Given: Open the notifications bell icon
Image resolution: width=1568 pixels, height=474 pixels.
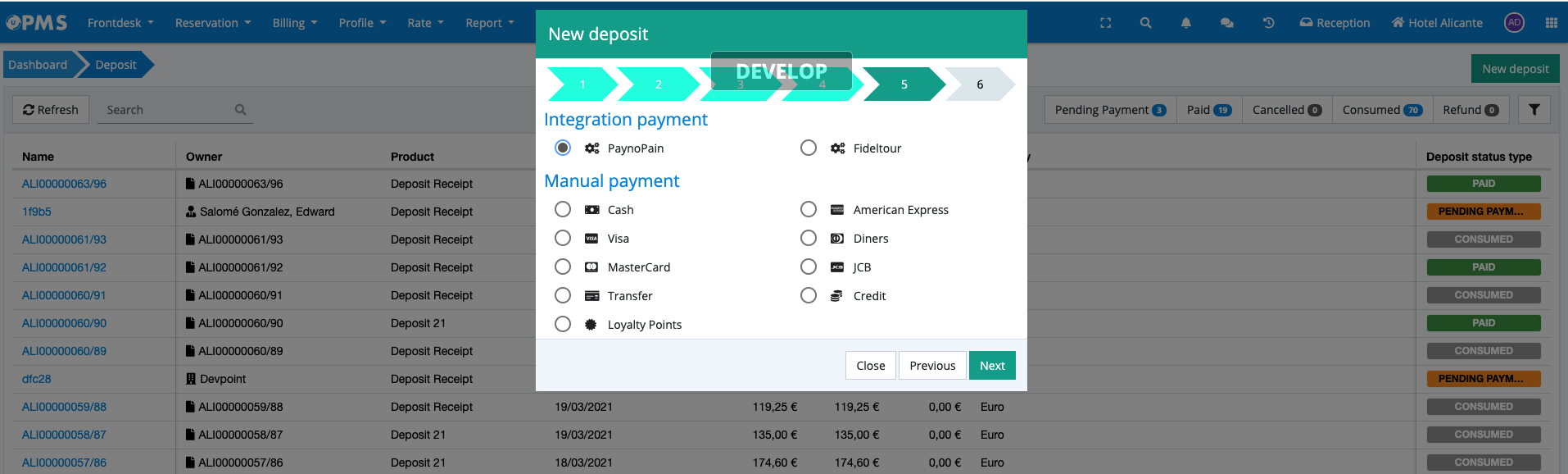Looking at the screenshot, I should [x=1185, y=23].
